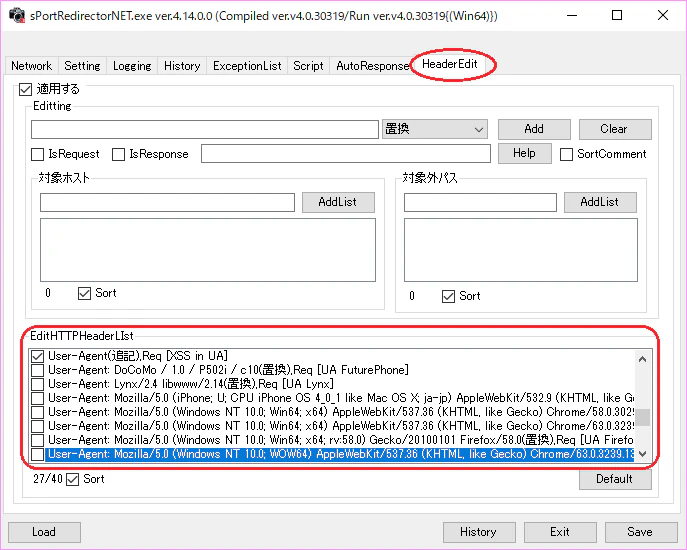Image resolution: width=687 pixels, height=550 pixels.
Task: Click the header list scroll up arrow
Action: (x=643, y=359)
